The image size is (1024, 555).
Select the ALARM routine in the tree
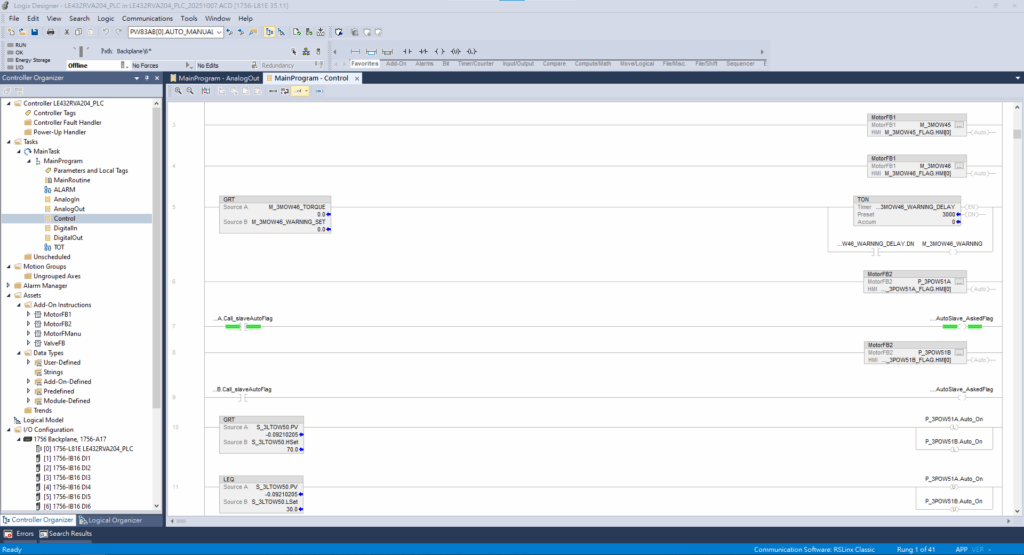[64, 189]
